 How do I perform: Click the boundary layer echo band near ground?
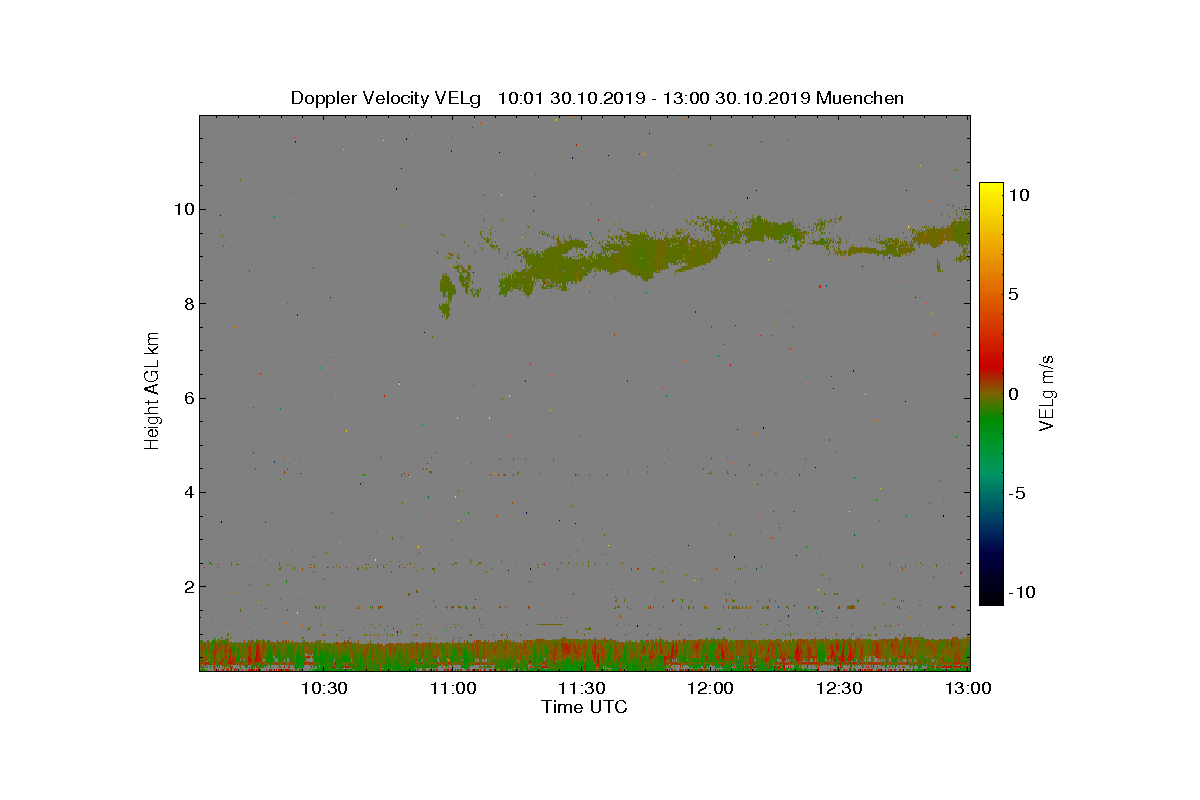(584, 655)
